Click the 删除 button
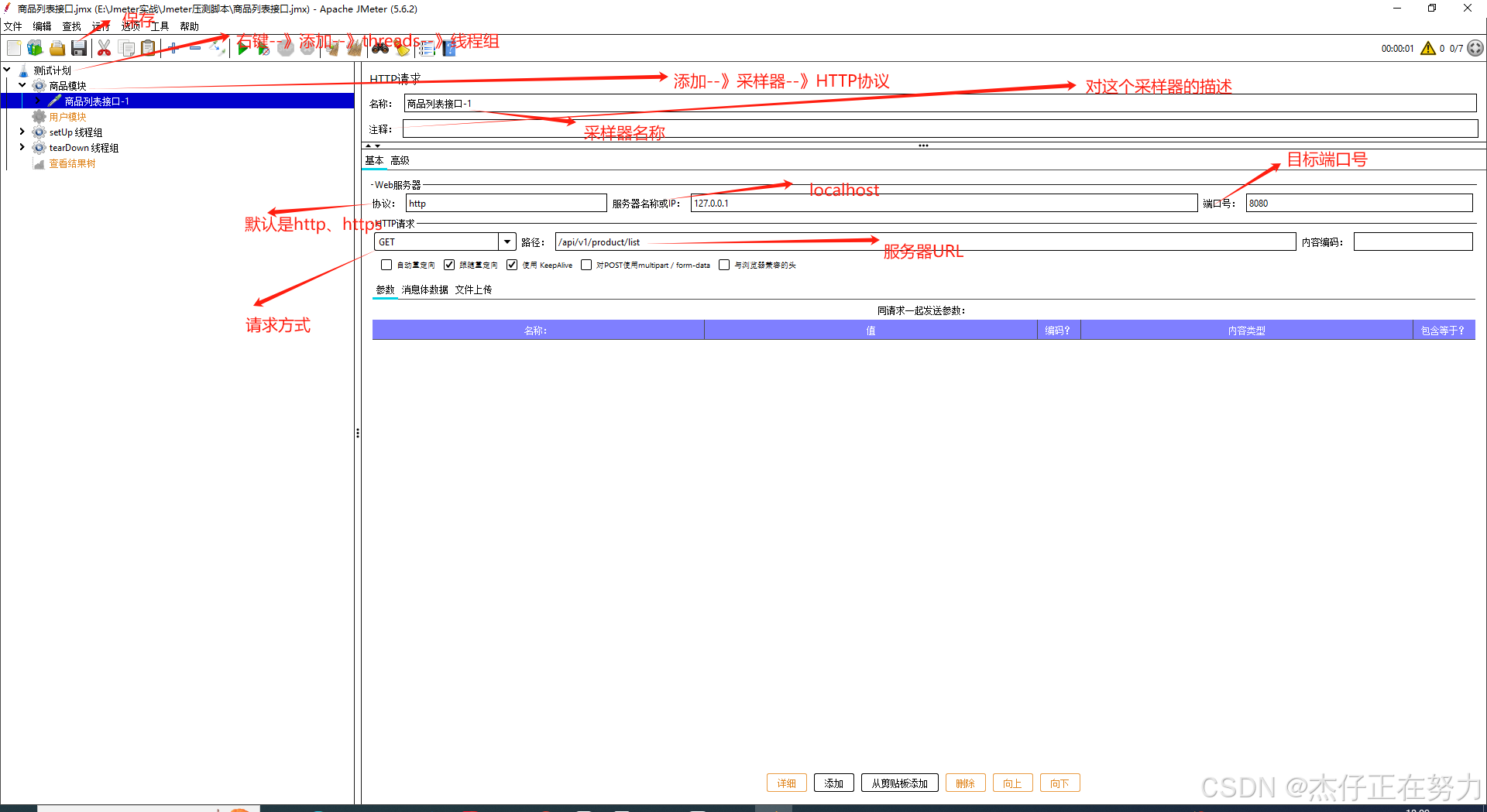This screenshot has width=1487, height=812. (966, 783)
